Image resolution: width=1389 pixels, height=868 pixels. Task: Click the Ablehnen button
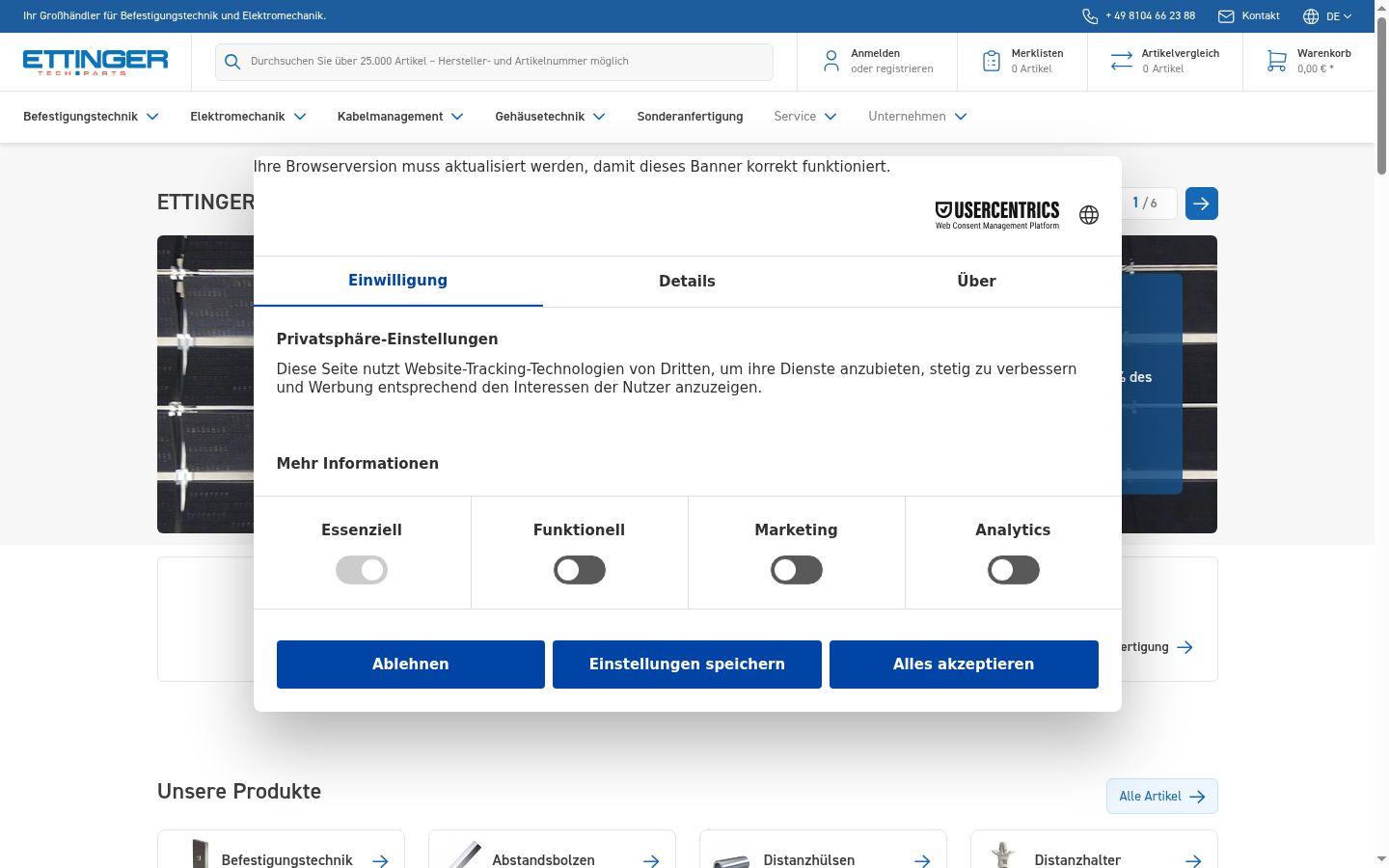pos(411,665)
